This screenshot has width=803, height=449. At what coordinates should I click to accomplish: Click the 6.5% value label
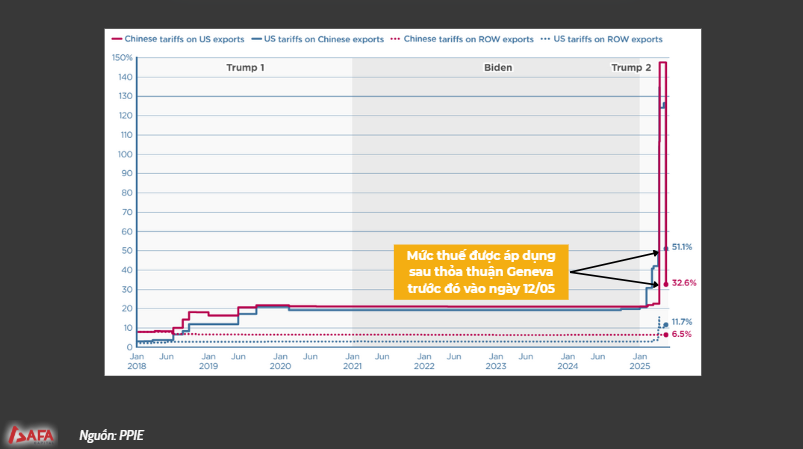click(682, 334)
